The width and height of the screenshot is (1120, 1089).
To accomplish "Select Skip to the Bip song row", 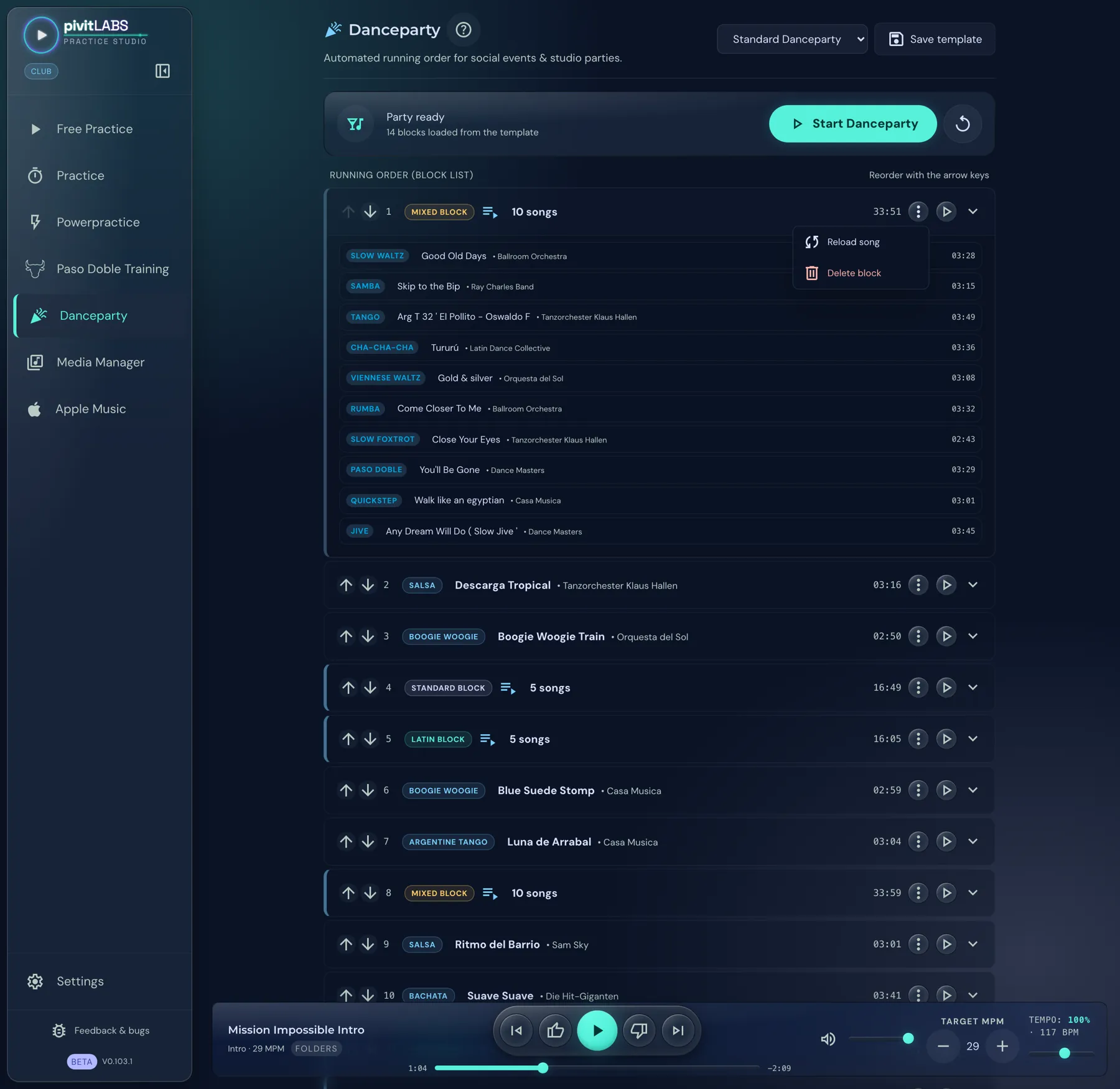I will [660, 286].
